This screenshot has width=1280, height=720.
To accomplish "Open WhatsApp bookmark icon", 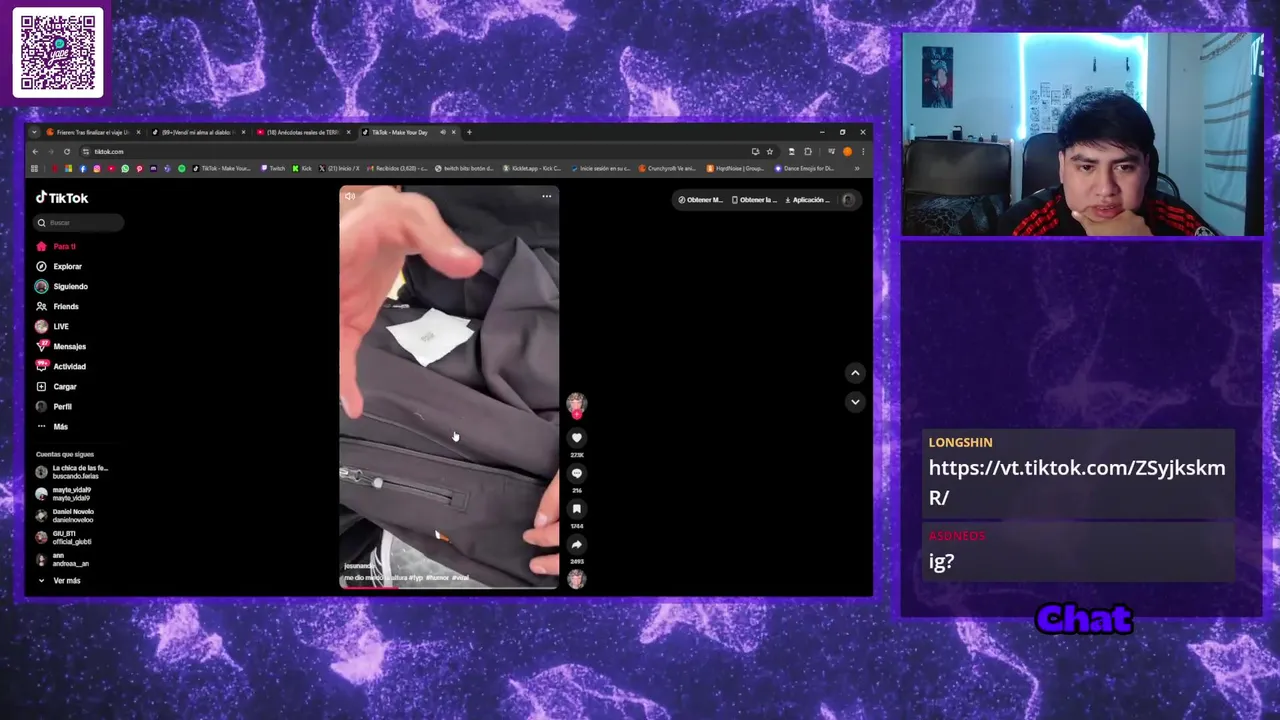I will 125,168.
